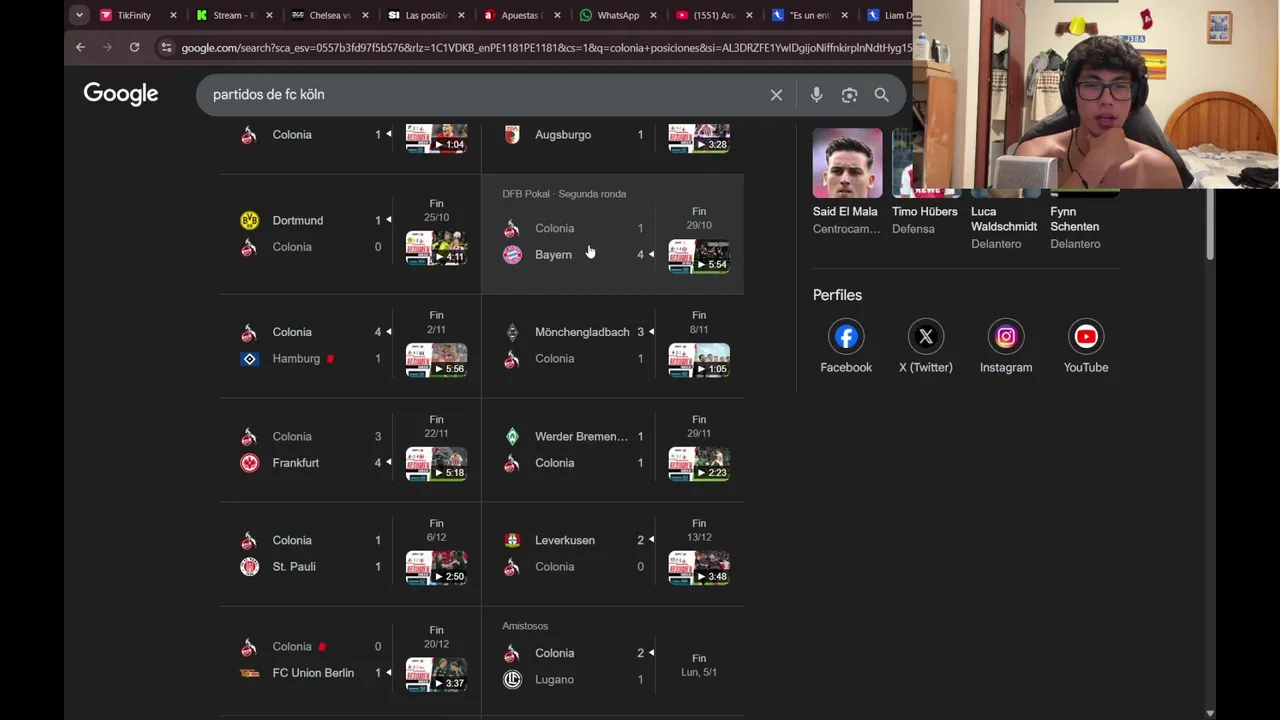
Task: Click the Augsburgo crest icon
Action: point(512,135)
